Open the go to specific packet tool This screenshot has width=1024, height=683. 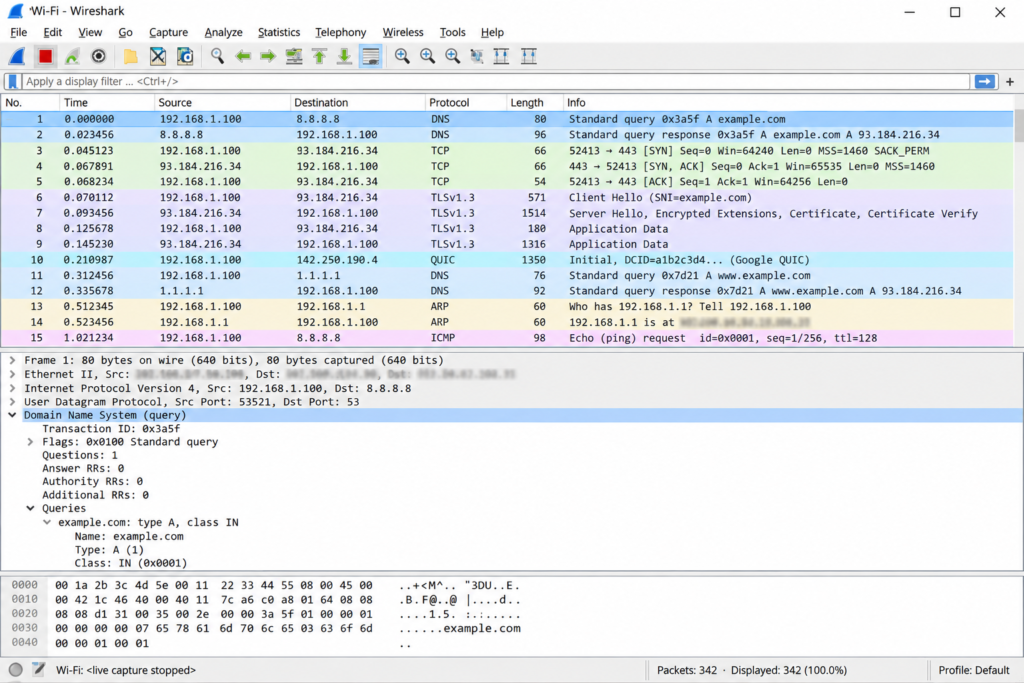coord(294,57)
